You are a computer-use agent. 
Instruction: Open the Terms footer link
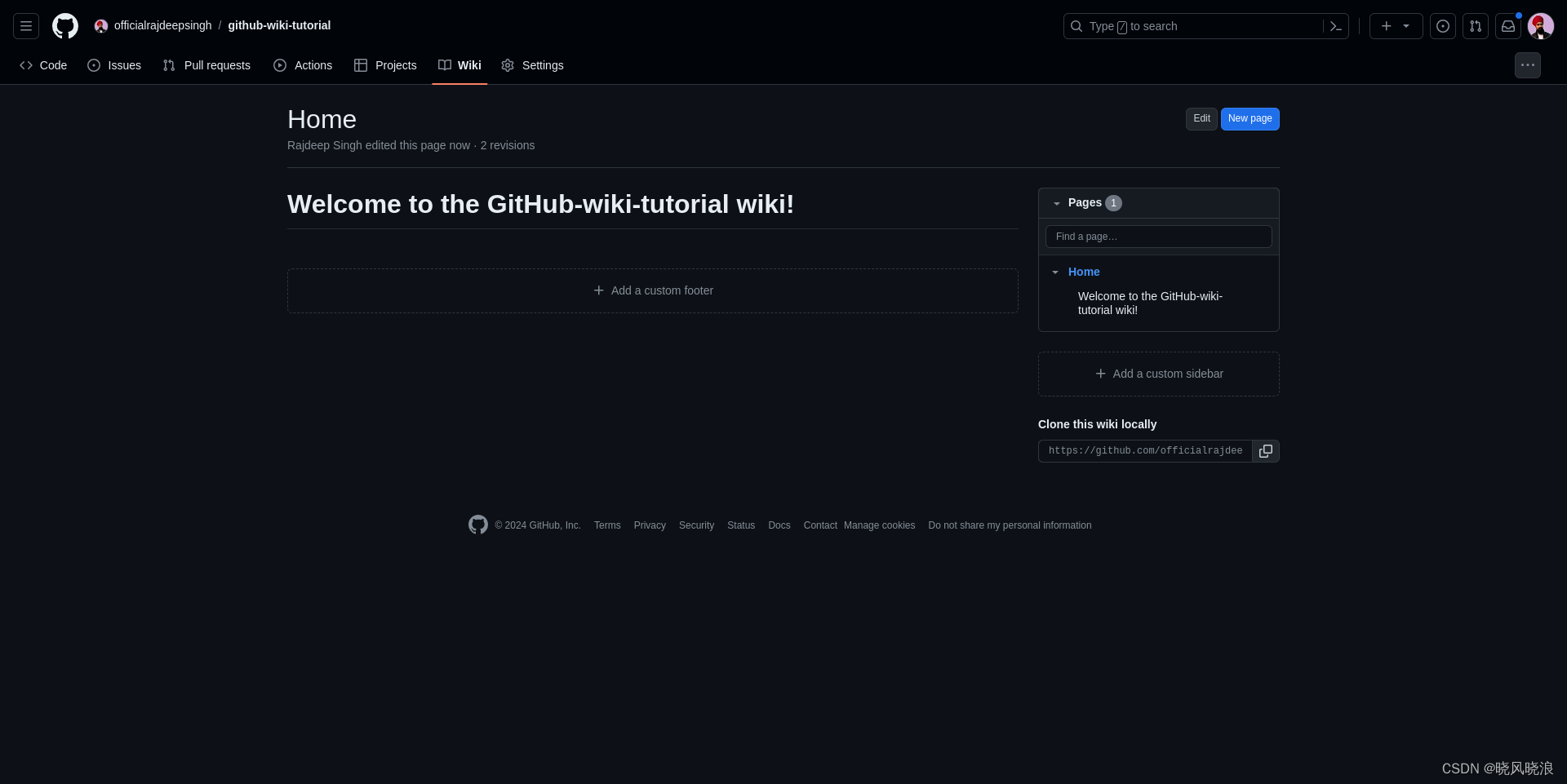pyautogui.click(x=607, y=525)
